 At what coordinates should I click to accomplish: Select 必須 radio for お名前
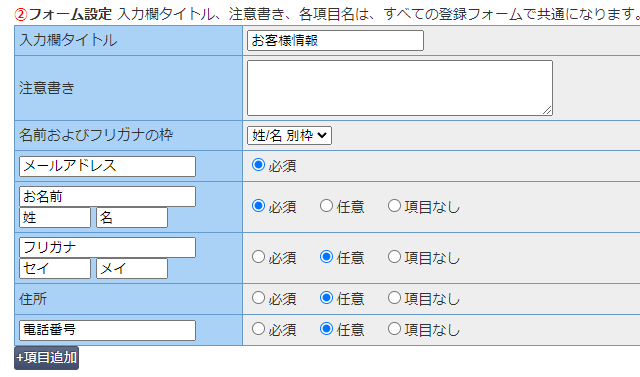[x=258, y=206]
